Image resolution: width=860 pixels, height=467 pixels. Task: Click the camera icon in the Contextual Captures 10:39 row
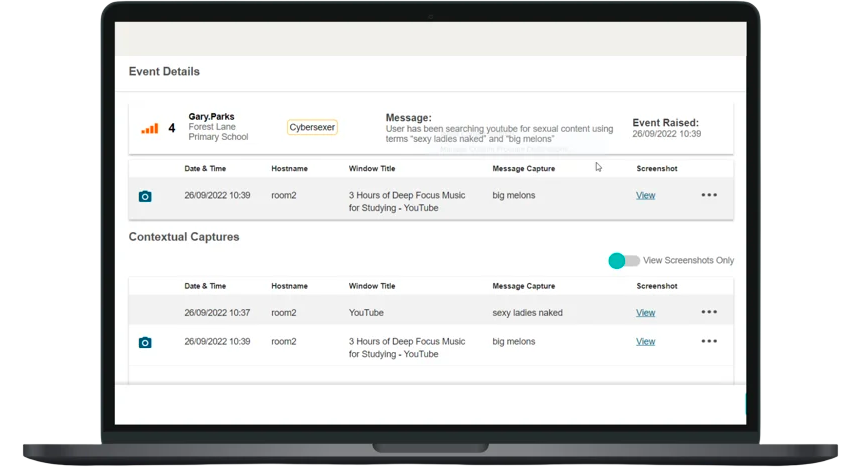pos(145,342)
